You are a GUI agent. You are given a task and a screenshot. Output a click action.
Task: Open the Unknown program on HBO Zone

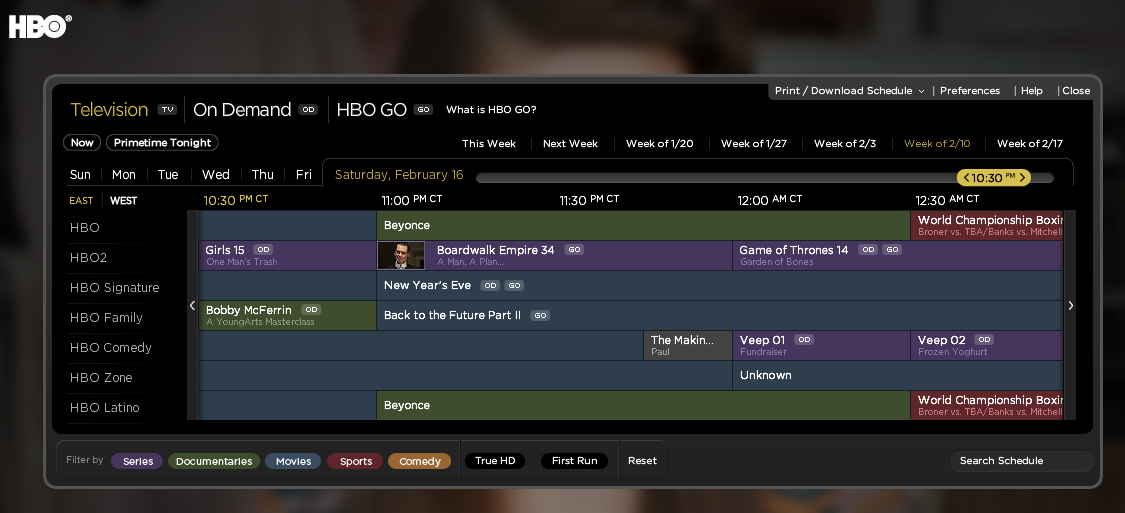(898, 375)
